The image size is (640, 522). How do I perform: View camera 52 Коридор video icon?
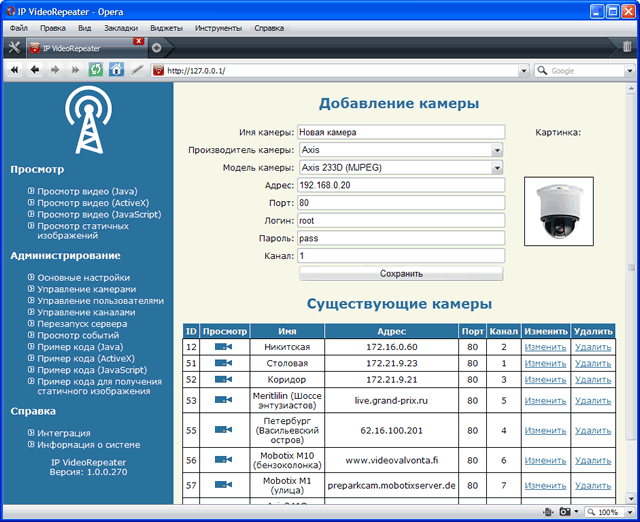tap(223, 379)
